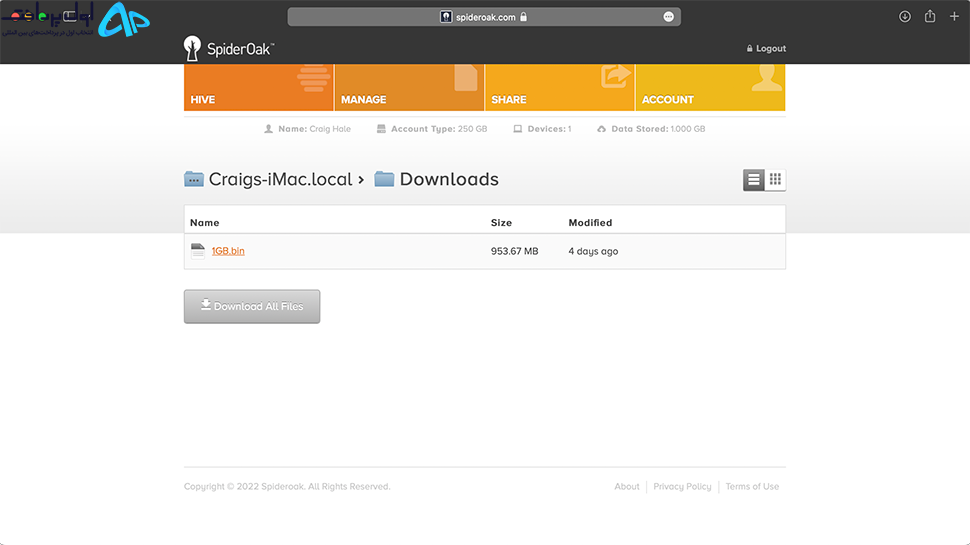This screenshot has height=545, width=970.
Task: Open the Privacy Policy footer link
Action: coord(682,486)
